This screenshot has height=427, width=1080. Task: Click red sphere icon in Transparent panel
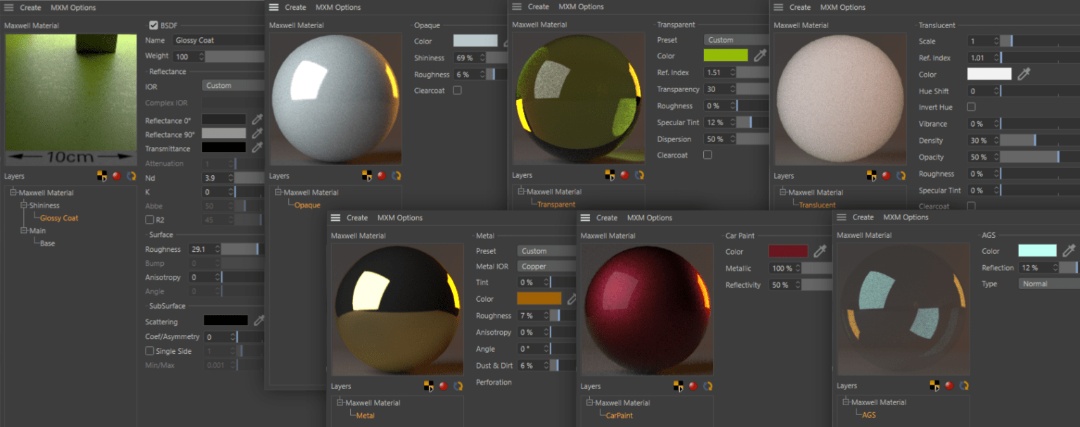coord(625,175)
